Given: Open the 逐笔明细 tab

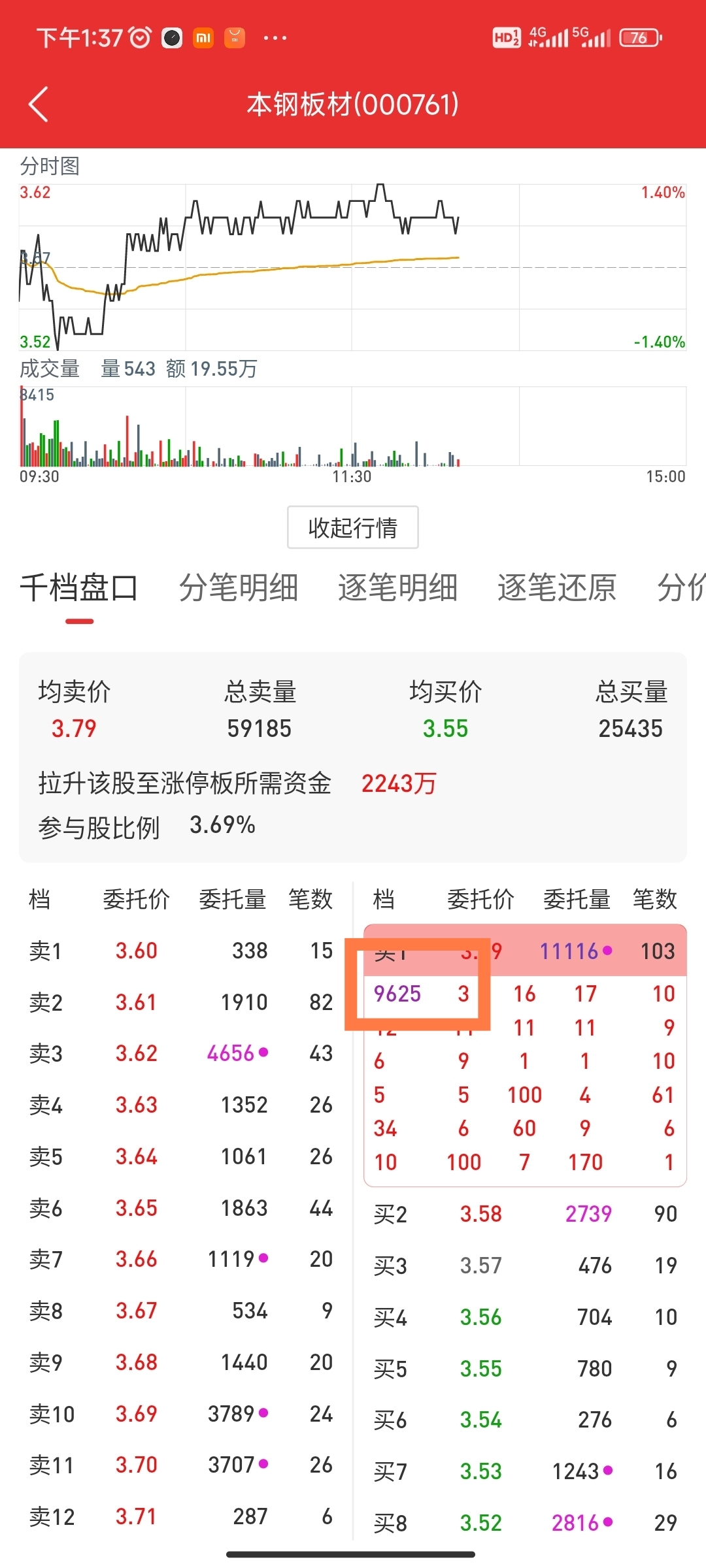Looking at the screenshot, I should (397, 587).
